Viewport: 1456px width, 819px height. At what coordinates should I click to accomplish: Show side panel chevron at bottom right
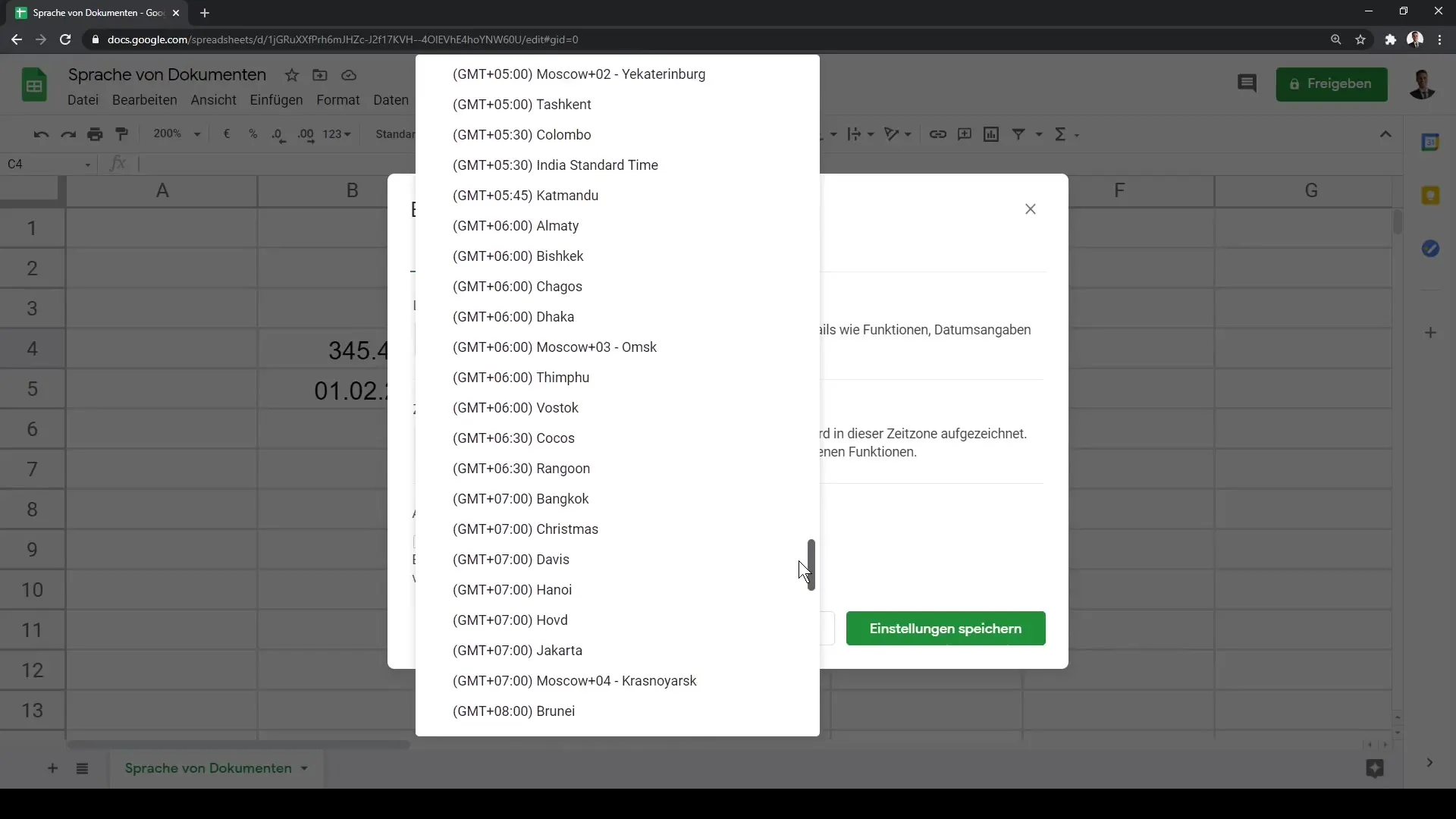pyautogui.click(x=1429, y=763)
